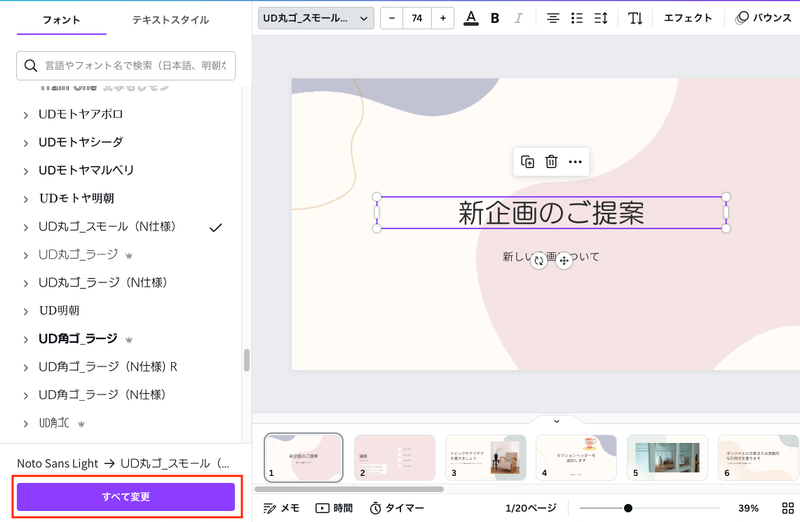800x522 pixels.
Task: Open the テキストスタイル tab
Action: click(170, 20)
